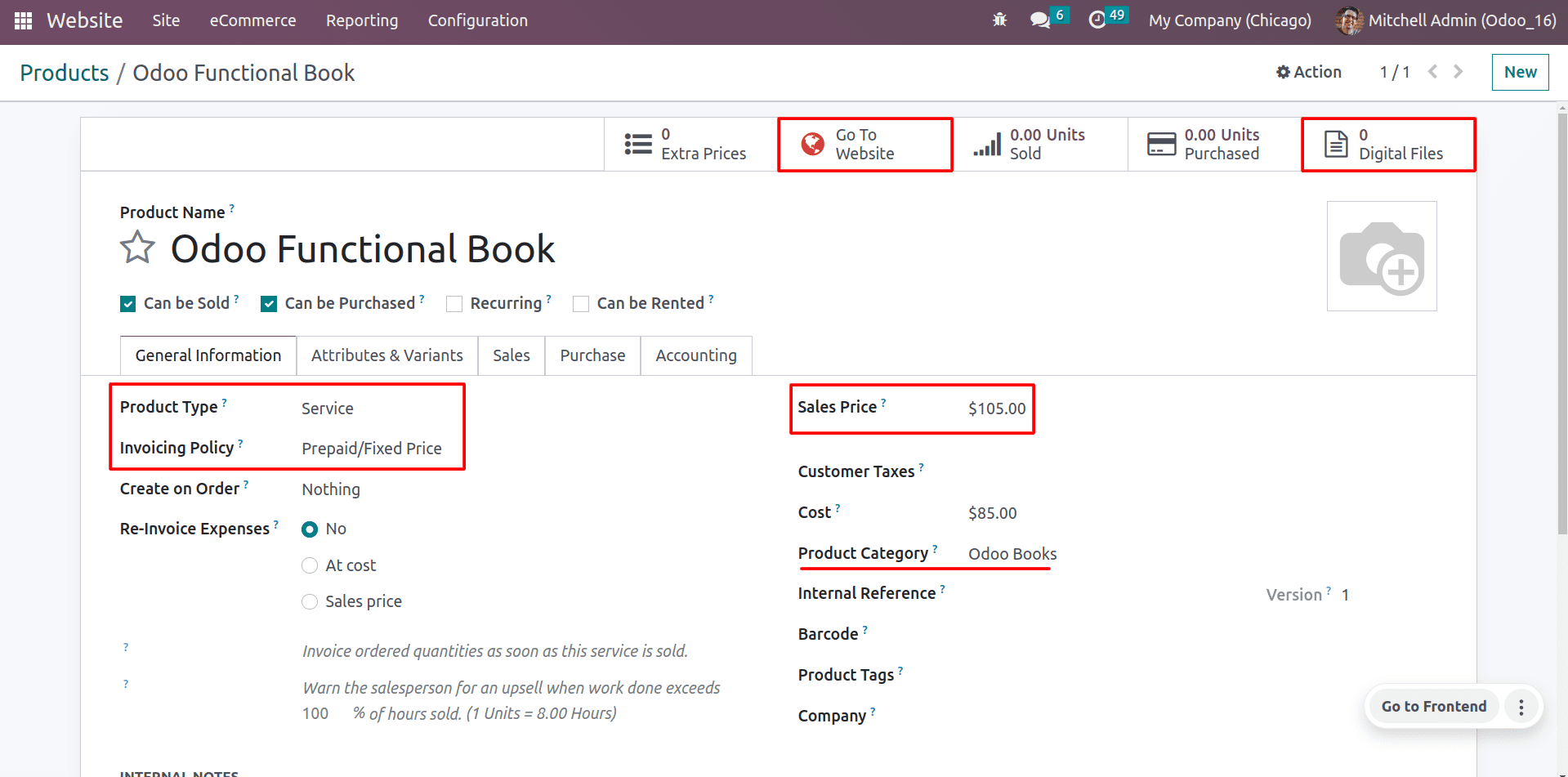Mark product as favorite with star
This screenshot has width=1568, height=777.
click(137, 248)
